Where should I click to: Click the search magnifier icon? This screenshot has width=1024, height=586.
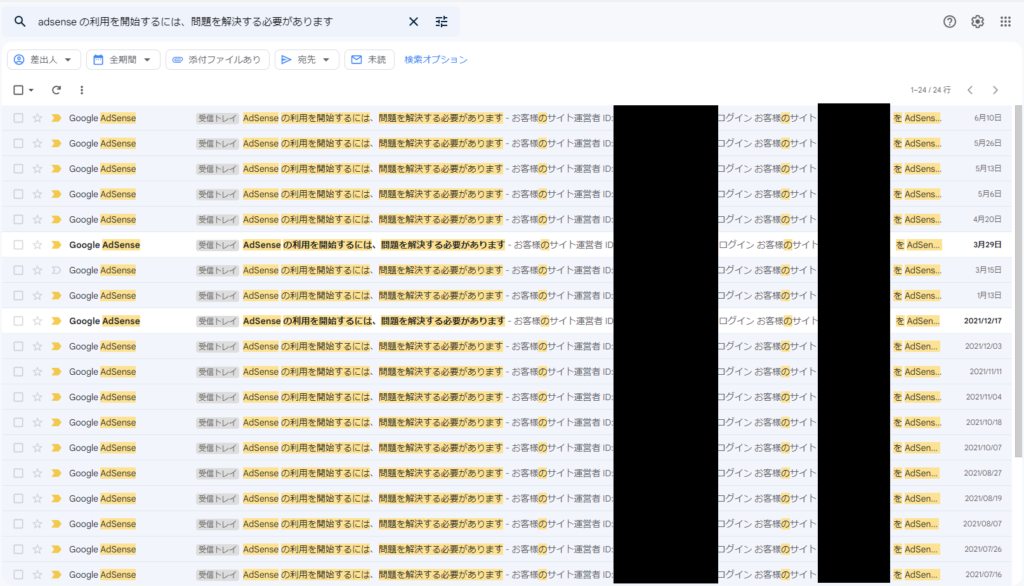pos(20,22)
